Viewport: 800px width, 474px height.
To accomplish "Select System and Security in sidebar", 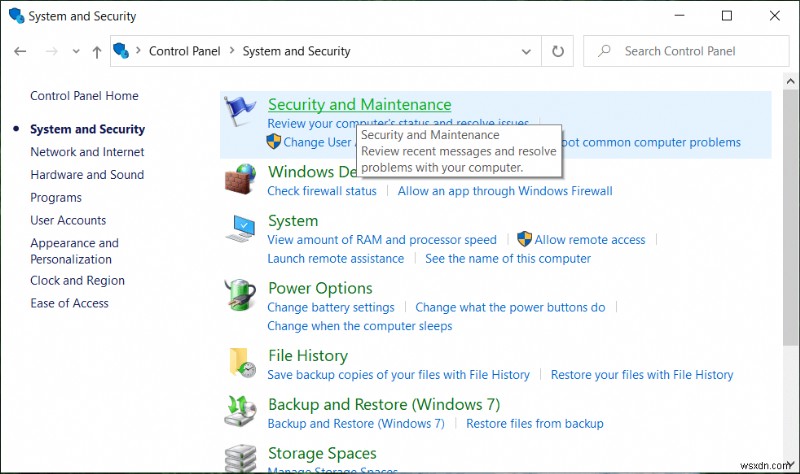I will click(x=87, y=129).
